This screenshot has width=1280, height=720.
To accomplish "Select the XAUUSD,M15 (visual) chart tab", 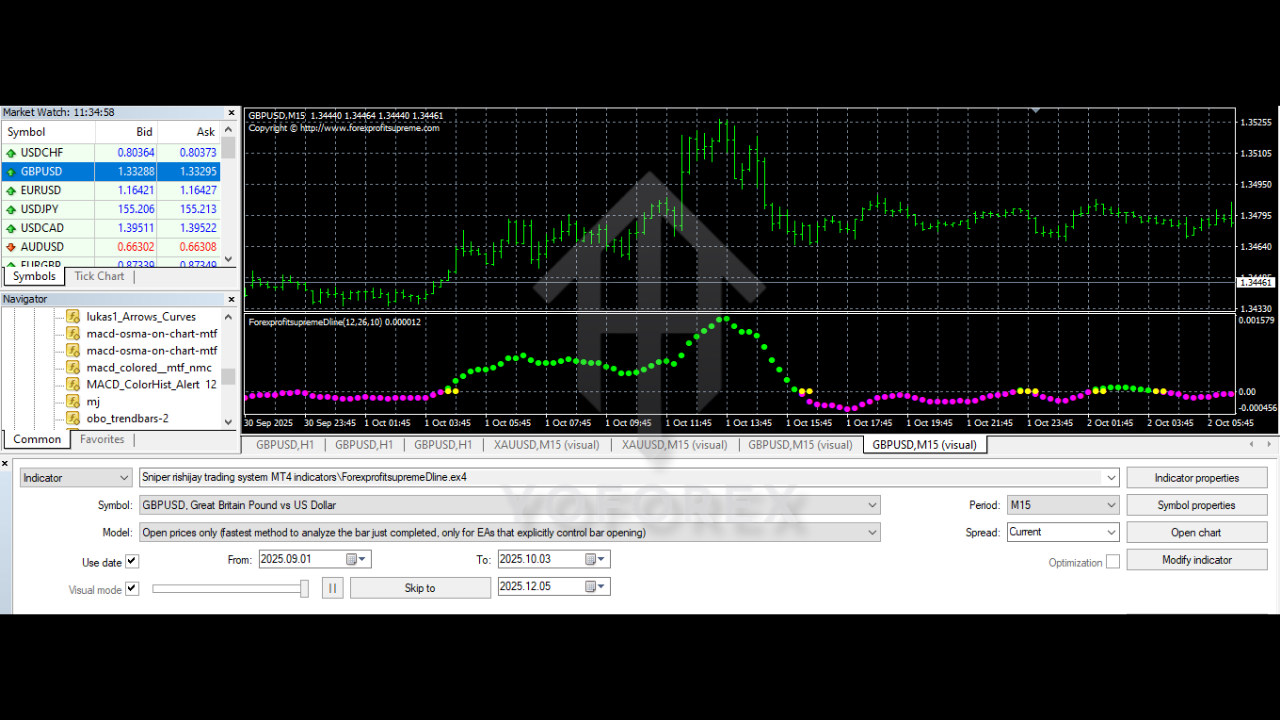I will pos(545,444).
